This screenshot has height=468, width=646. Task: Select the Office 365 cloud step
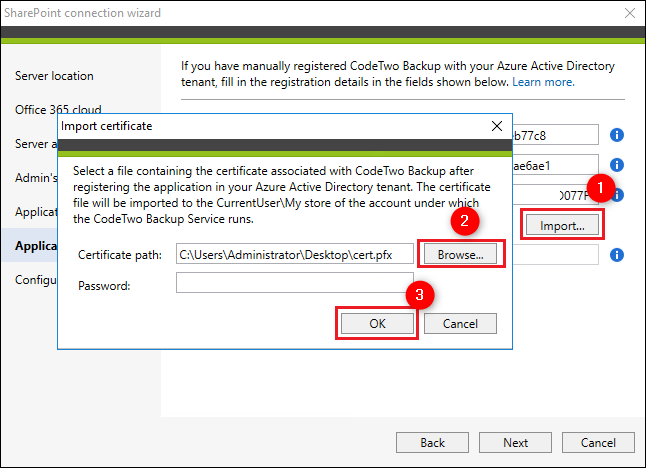(x=58, y=110)
